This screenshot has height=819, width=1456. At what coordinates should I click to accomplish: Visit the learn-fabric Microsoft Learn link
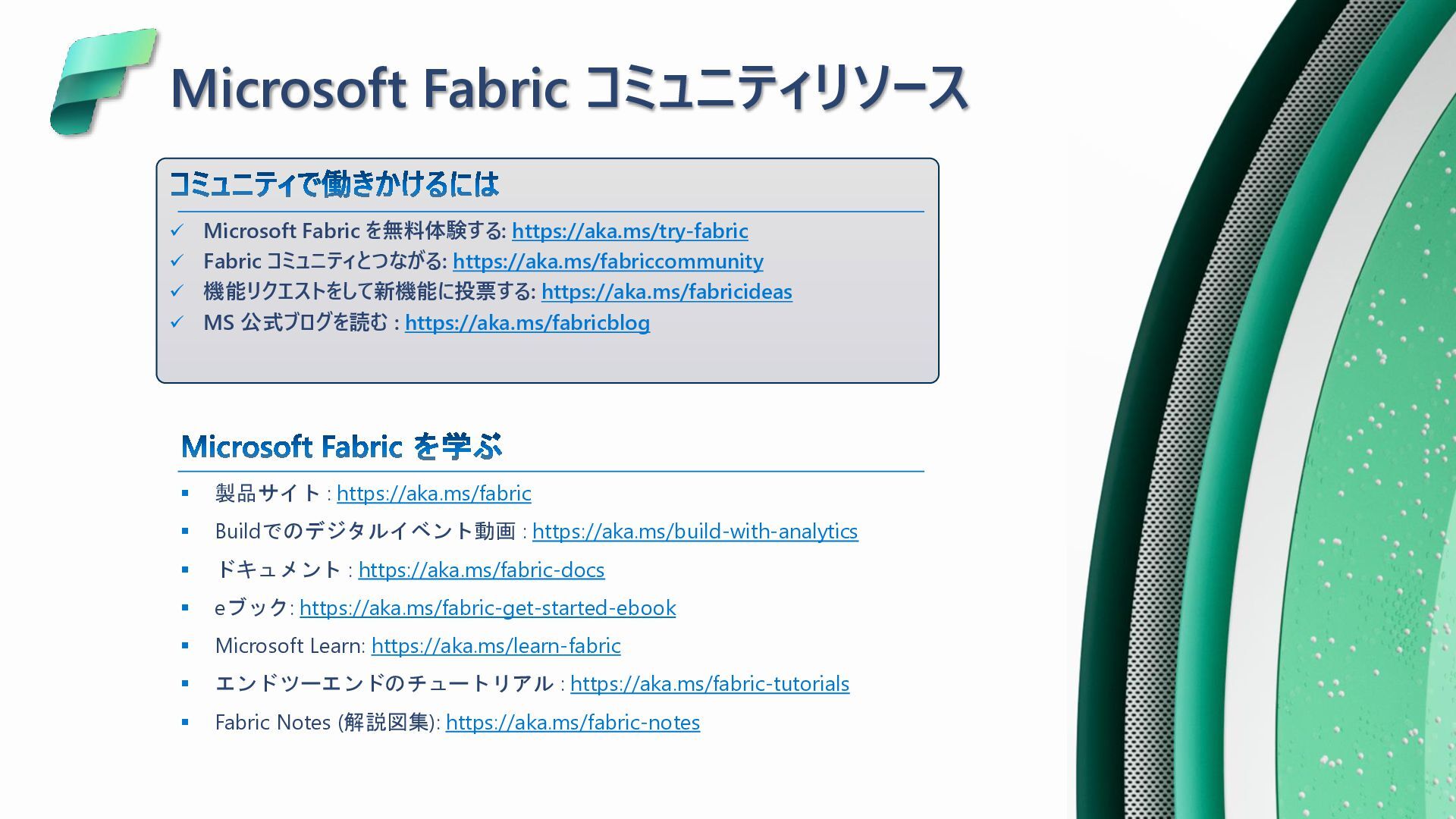[496, 646]
